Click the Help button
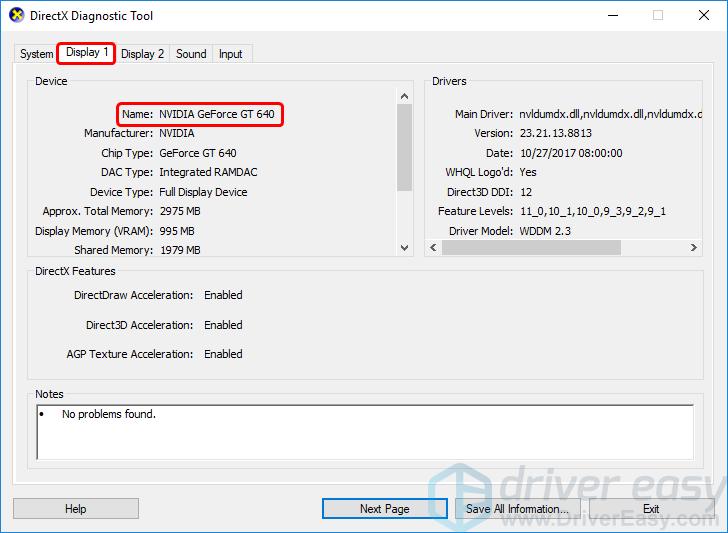Viewport: 728px width, 533px height. point(76,509)
